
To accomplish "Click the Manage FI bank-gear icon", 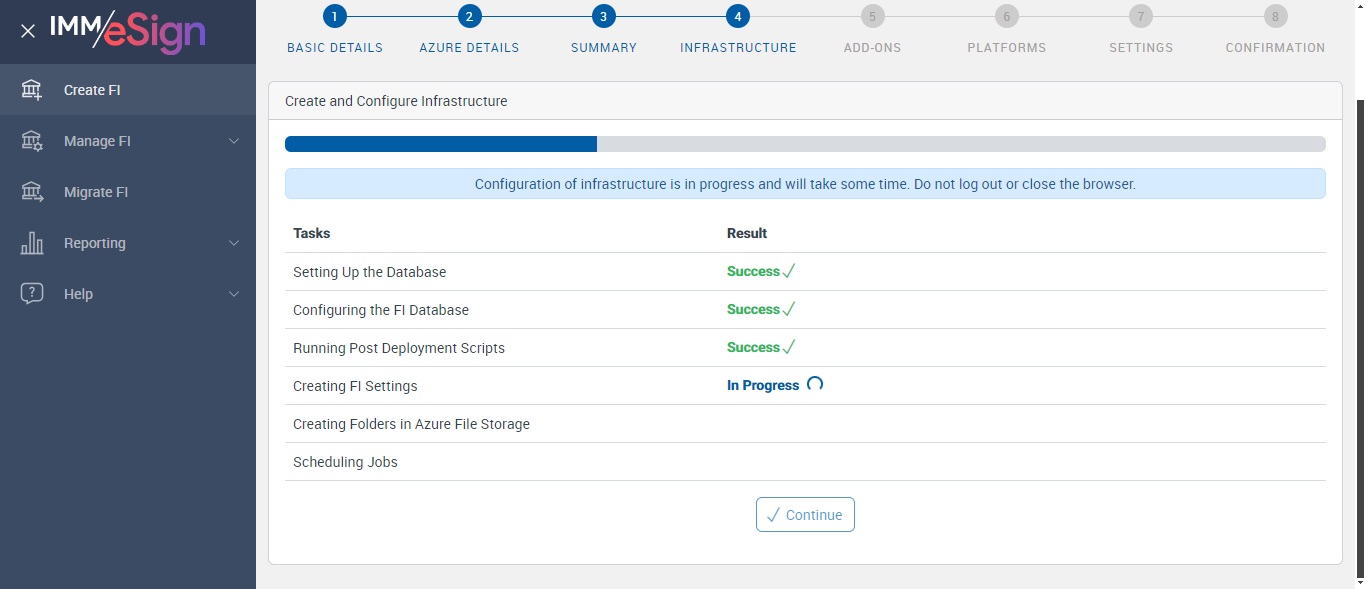I will click(32, 141).
